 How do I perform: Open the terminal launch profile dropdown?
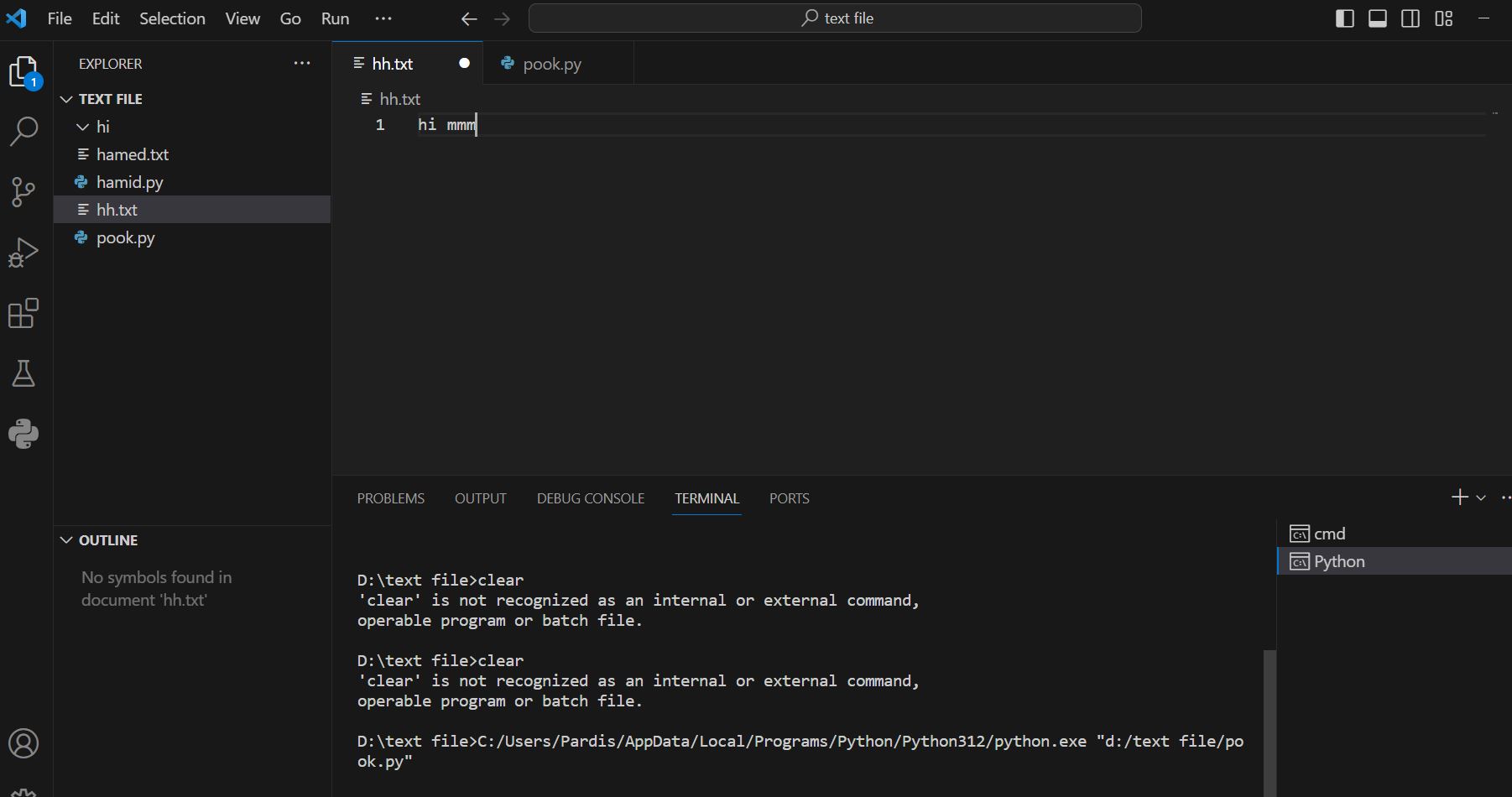click(1481, 497)
